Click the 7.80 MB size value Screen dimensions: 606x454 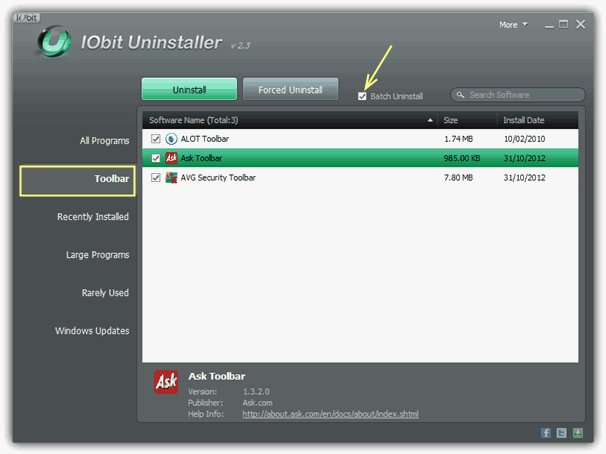(458, 178)
